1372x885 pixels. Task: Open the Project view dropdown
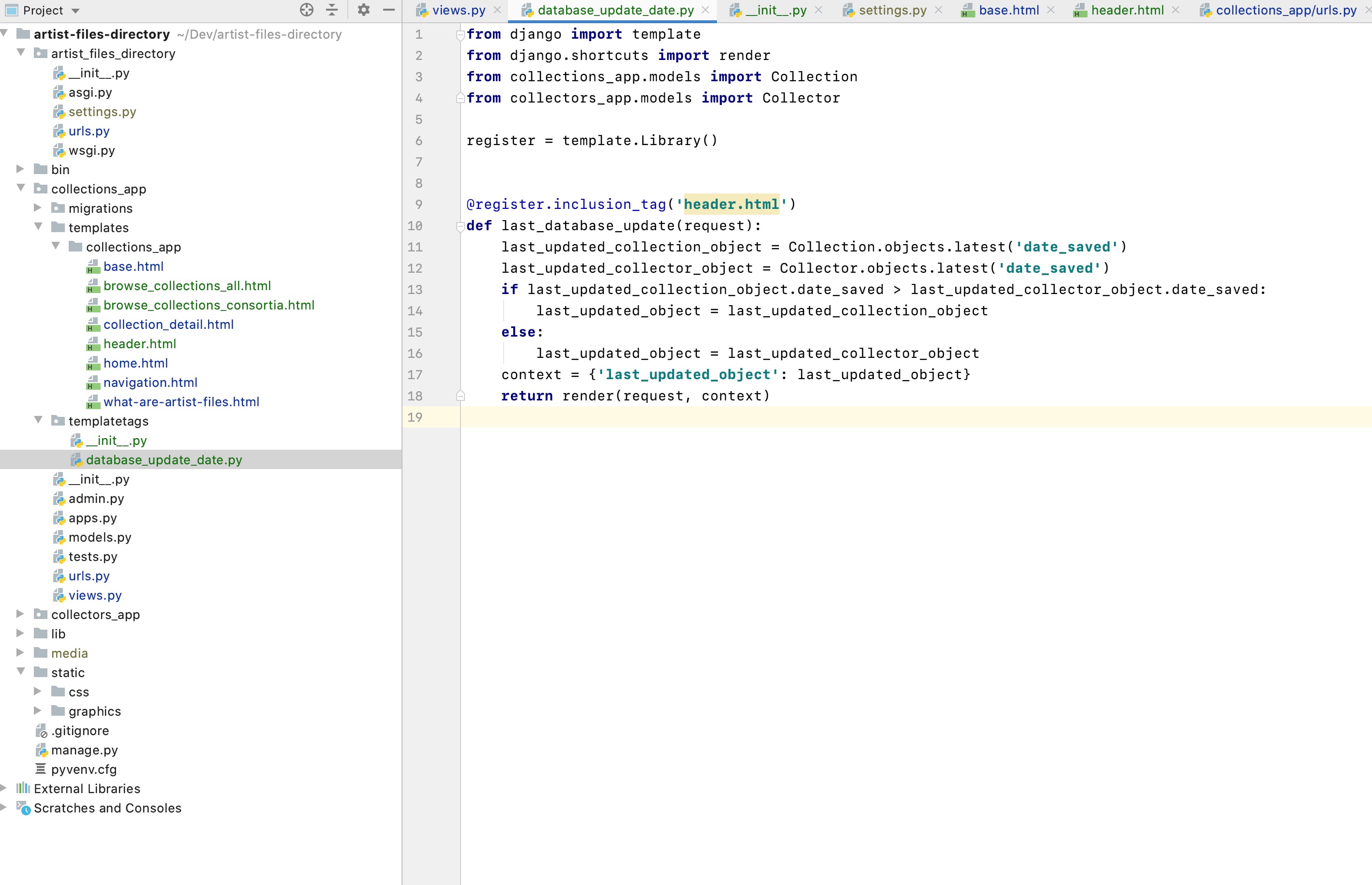[x=75, y=10]
